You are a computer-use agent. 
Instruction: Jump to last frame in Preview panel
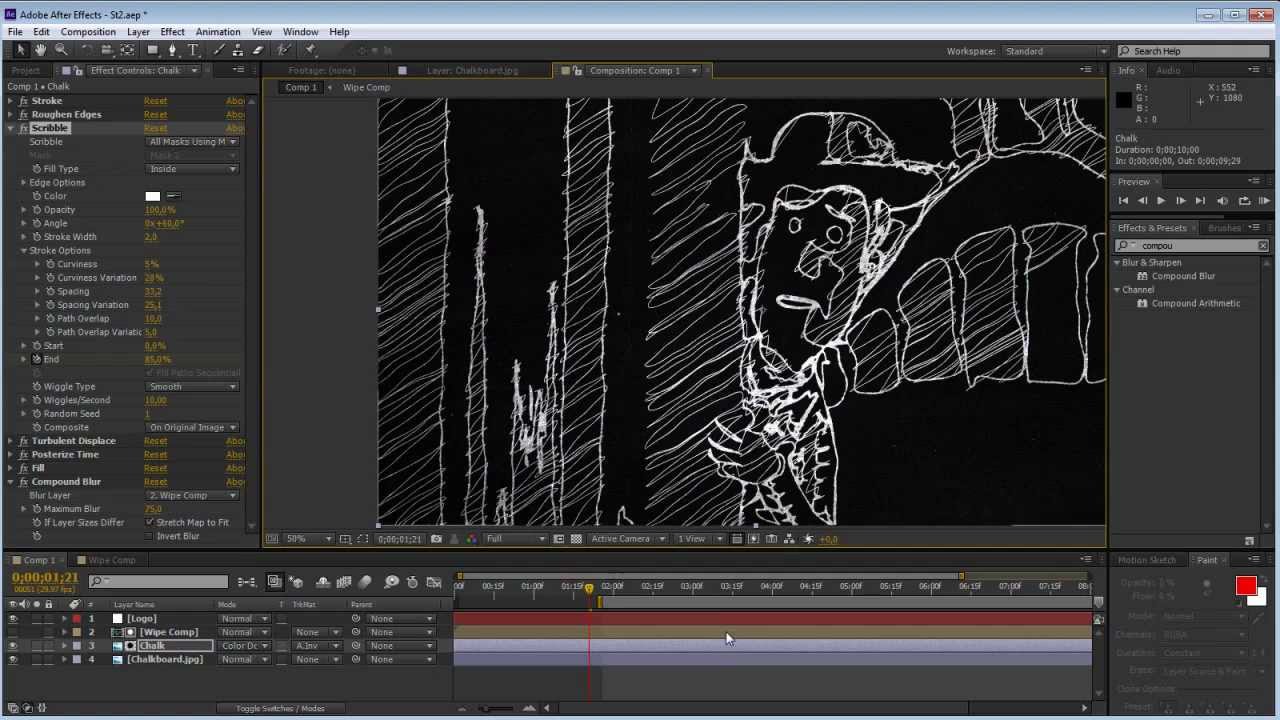pyautogui.click(x=1200, y=201)
